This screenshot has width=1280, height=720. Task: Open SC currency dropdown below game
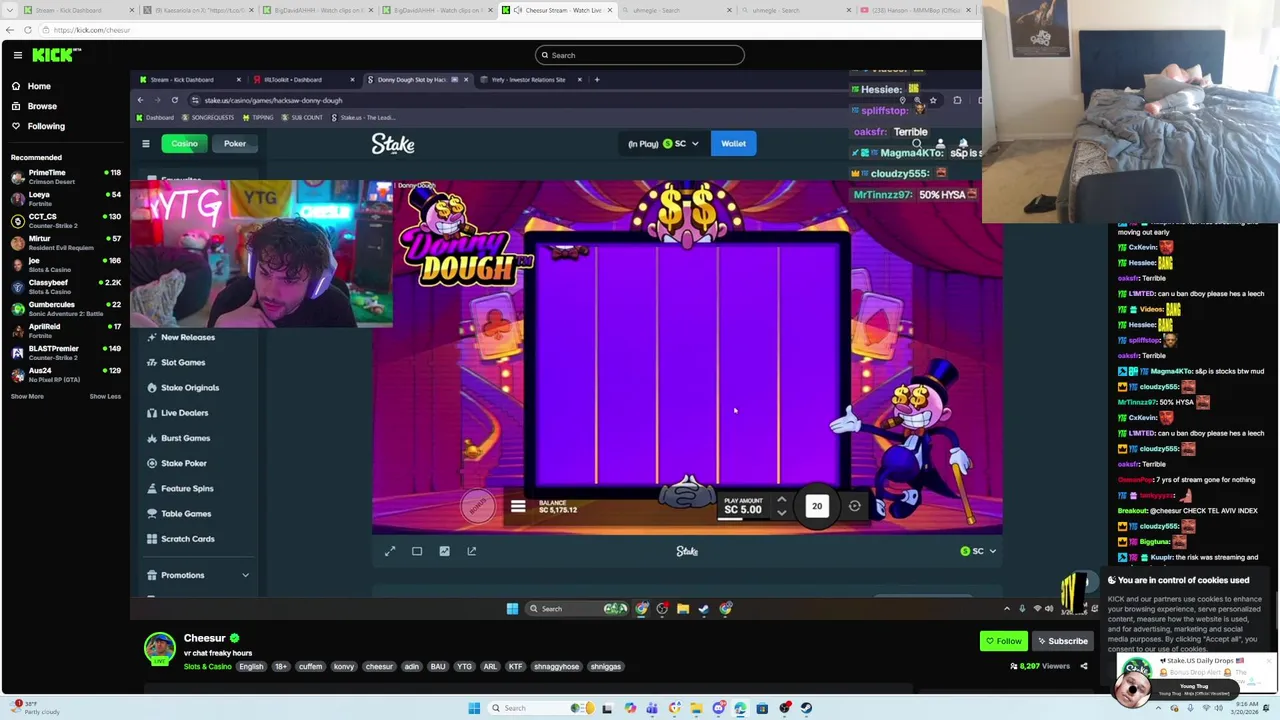tap(978, 551)
